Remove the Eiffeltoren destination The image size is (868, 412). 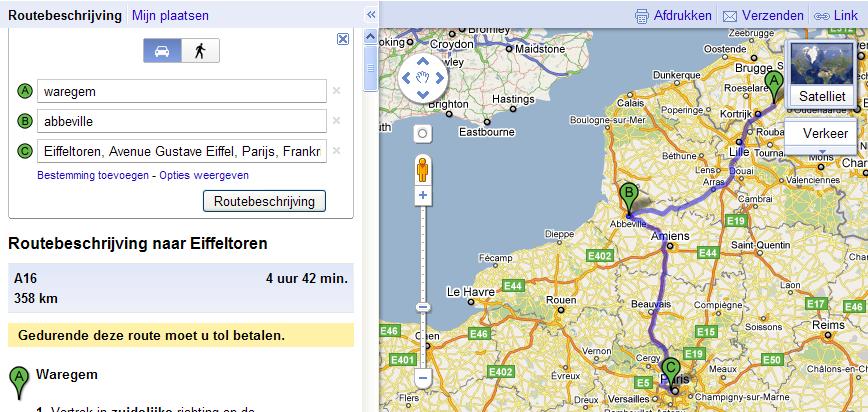click(336, 151)
